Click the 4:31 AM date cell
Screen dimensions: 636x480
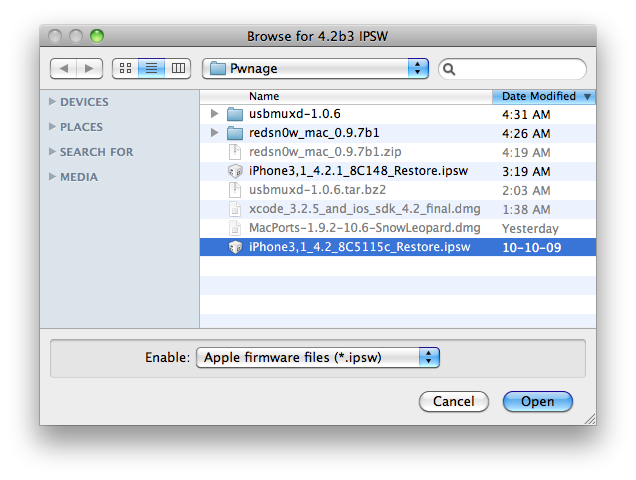[x=526, y=114]
